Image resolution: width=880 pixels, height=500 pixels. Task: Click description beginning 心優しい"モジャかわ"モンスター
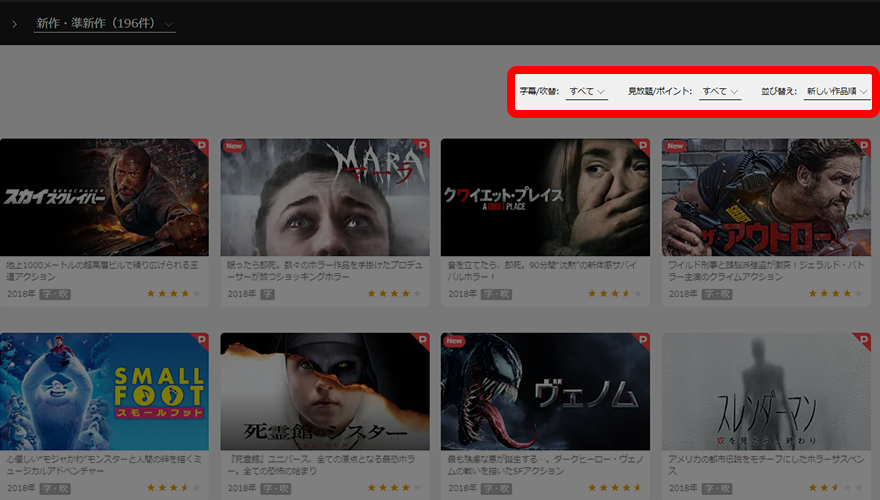(104, 465)
